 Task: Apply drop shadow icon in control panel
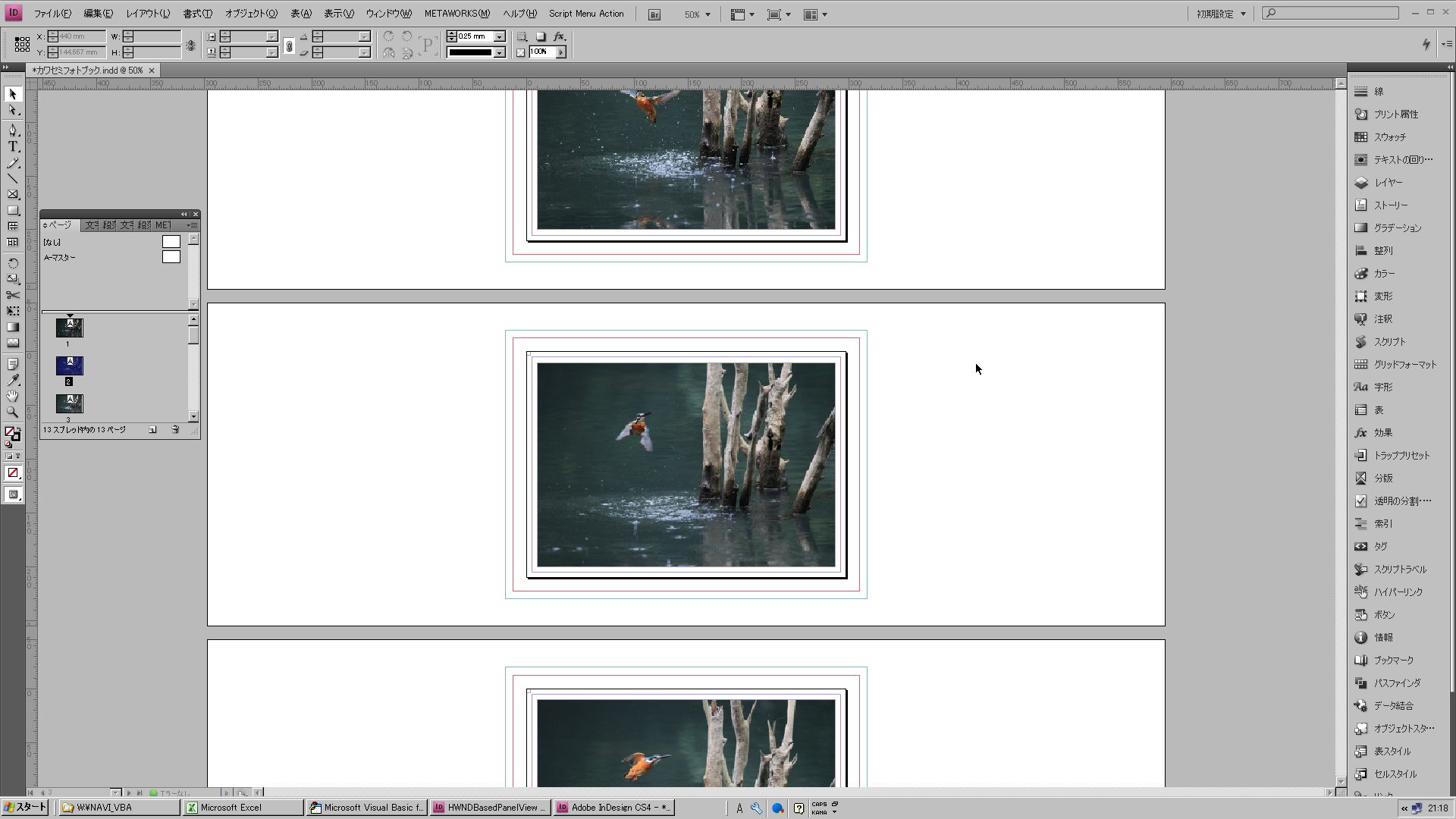[541, 36]
